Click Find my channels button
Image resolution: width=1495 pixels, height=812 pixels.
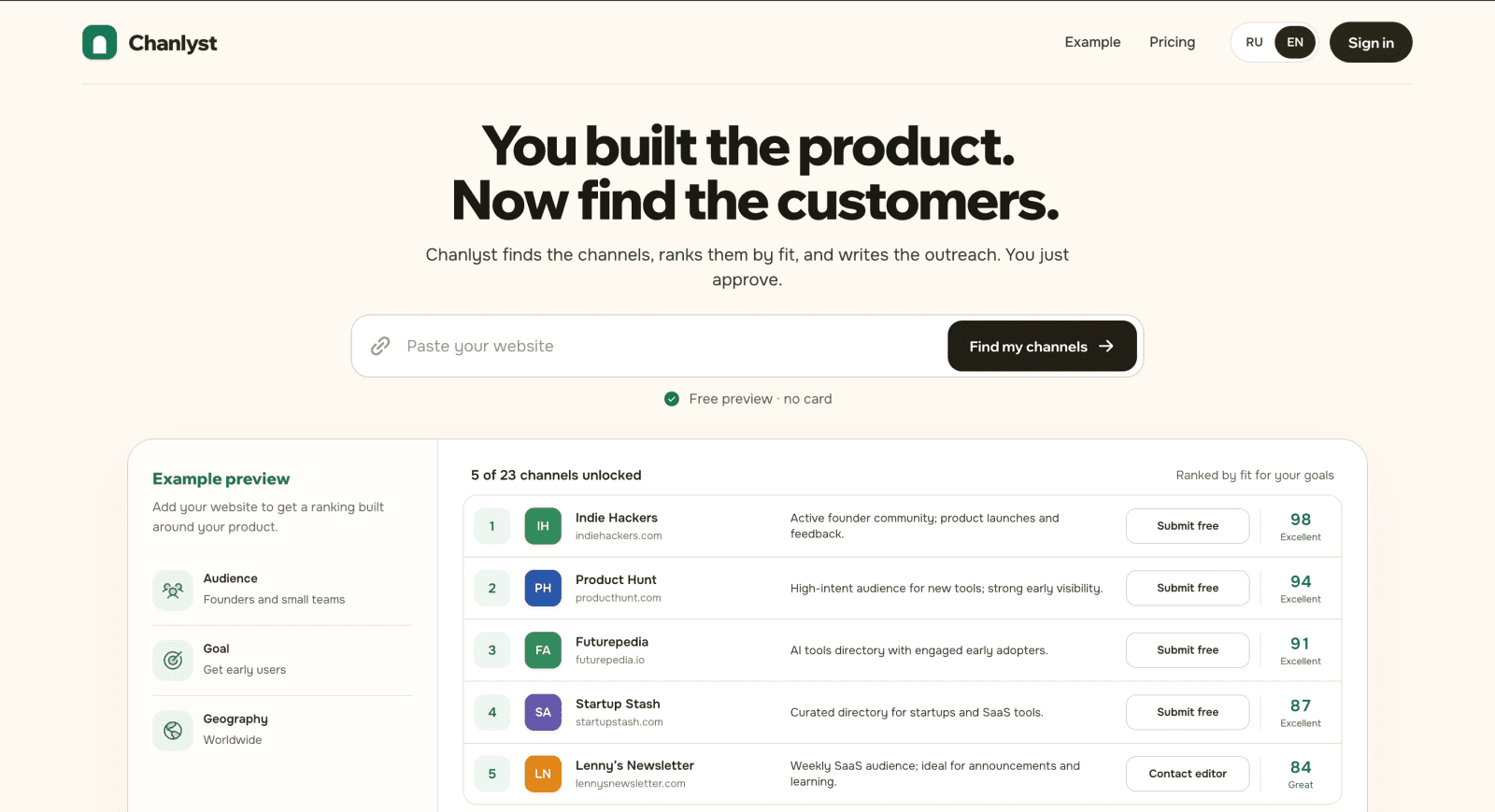click(x=1042, y=346)
